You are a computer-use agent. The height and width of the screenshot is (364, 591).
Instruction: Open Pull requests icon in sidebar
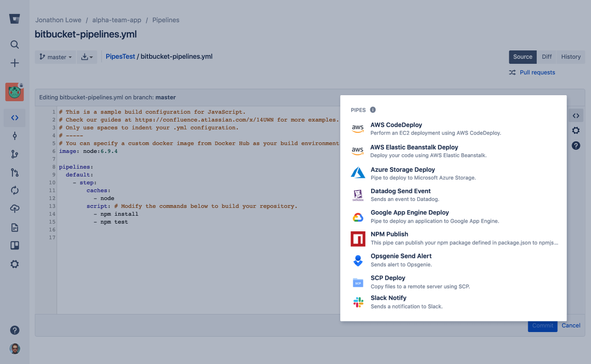(x=14, y=172)
